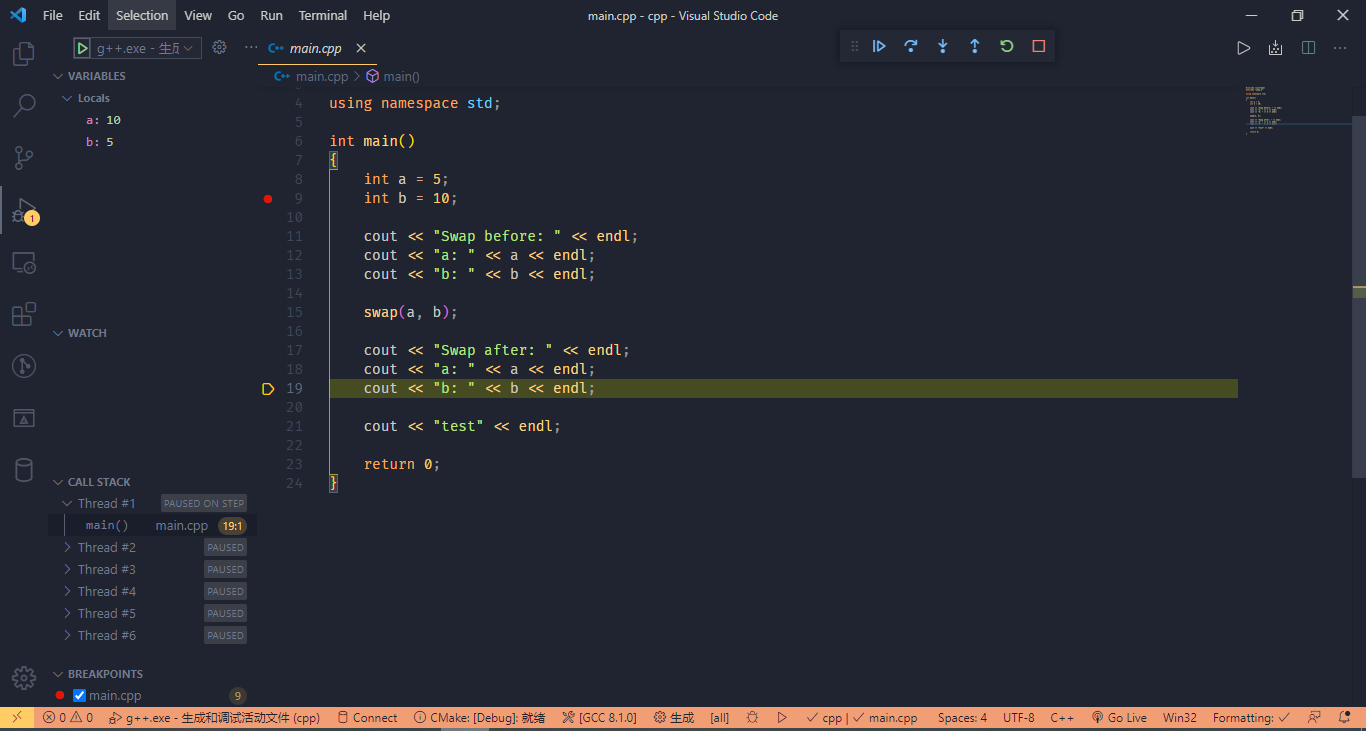The height and width of the screenshot is (731, 1366).
Task: Open launch.json via the gear icon
Action: pyautogui.click(x=220, y=47)
